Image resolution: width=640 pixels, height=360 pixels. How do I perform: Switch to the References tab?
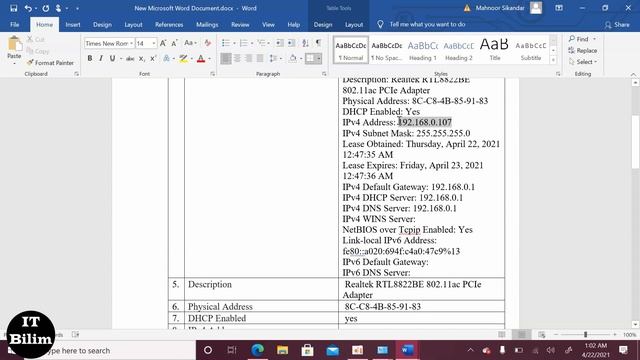coord(169,24)
